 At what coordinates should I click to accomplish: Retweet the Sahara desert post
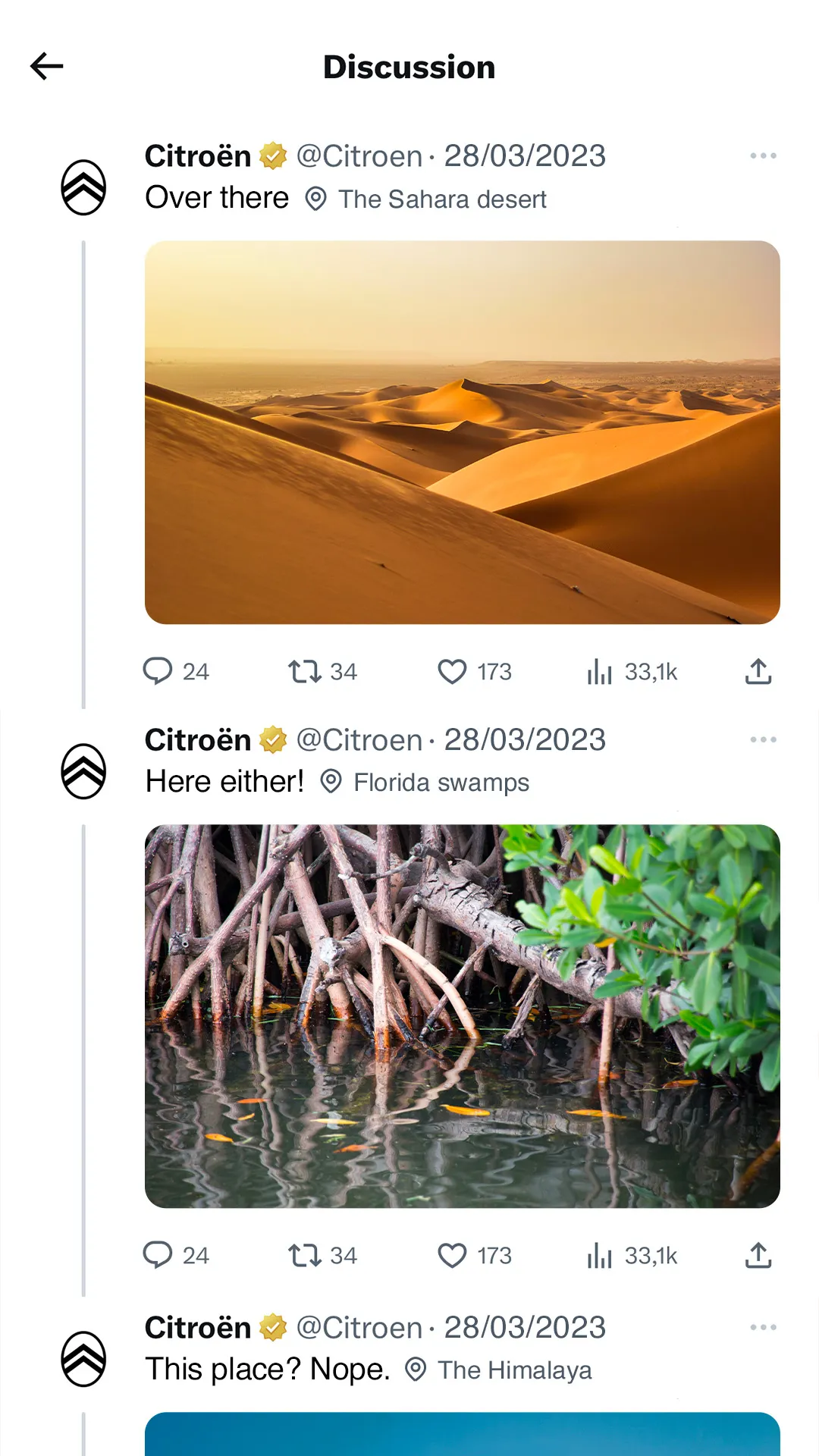point(305,671)
